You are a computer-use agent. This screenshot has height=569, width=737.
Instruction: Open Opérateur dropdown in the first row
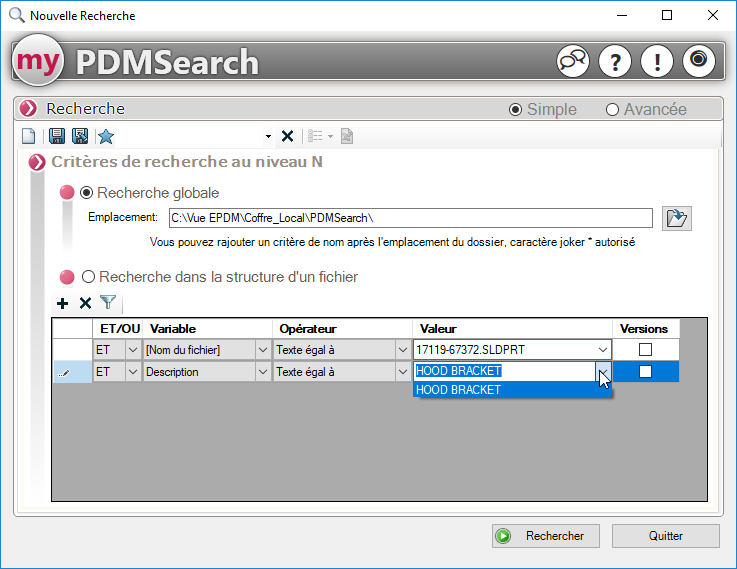tap(402, 349)
